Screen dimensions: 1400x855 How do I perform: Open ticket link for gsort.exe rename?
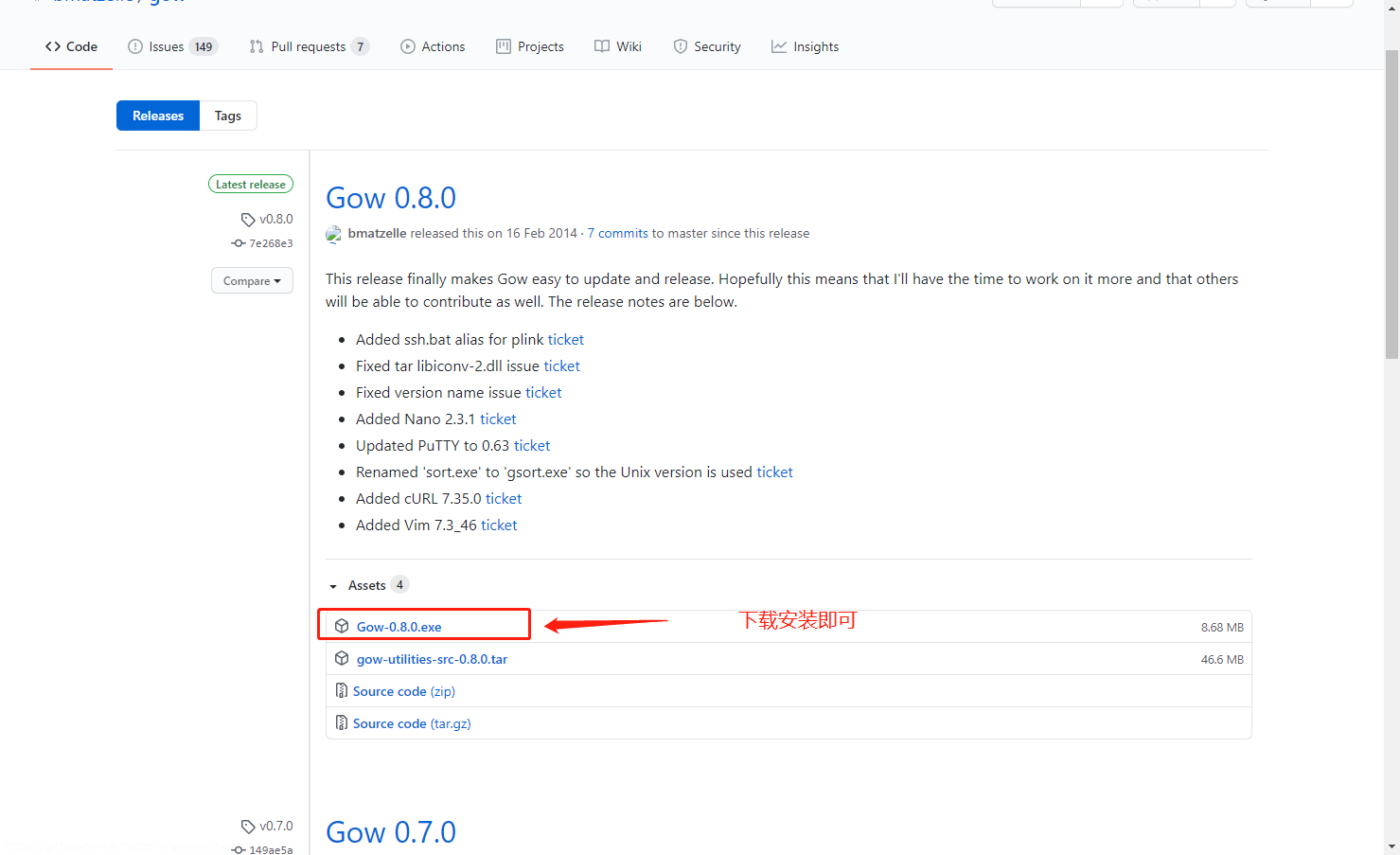775,472
